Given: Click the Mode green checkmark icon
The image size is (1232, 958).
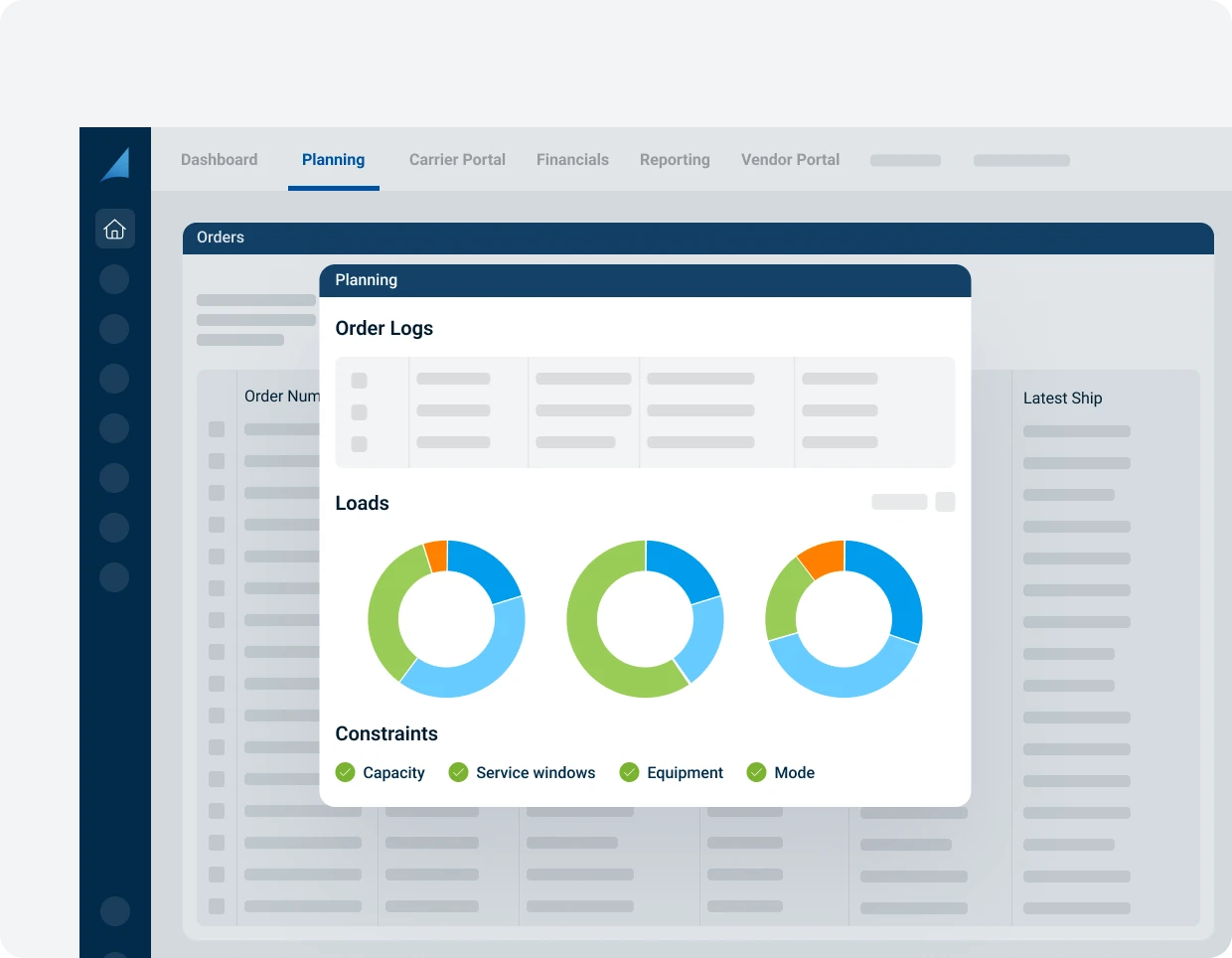Looking at the screenshot, I should pos(756,772).
